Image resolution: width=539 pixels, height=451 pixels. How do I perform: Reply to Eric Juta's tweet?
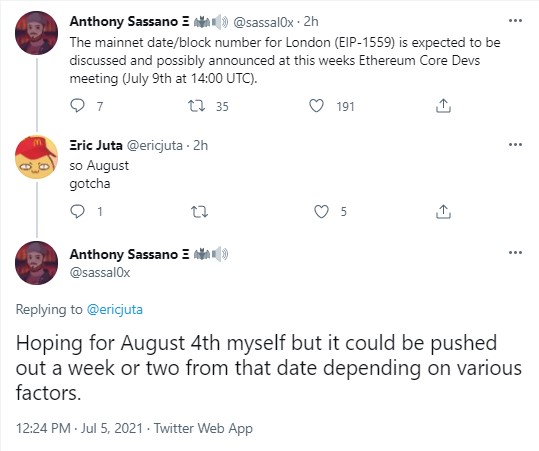coord(77,211)
